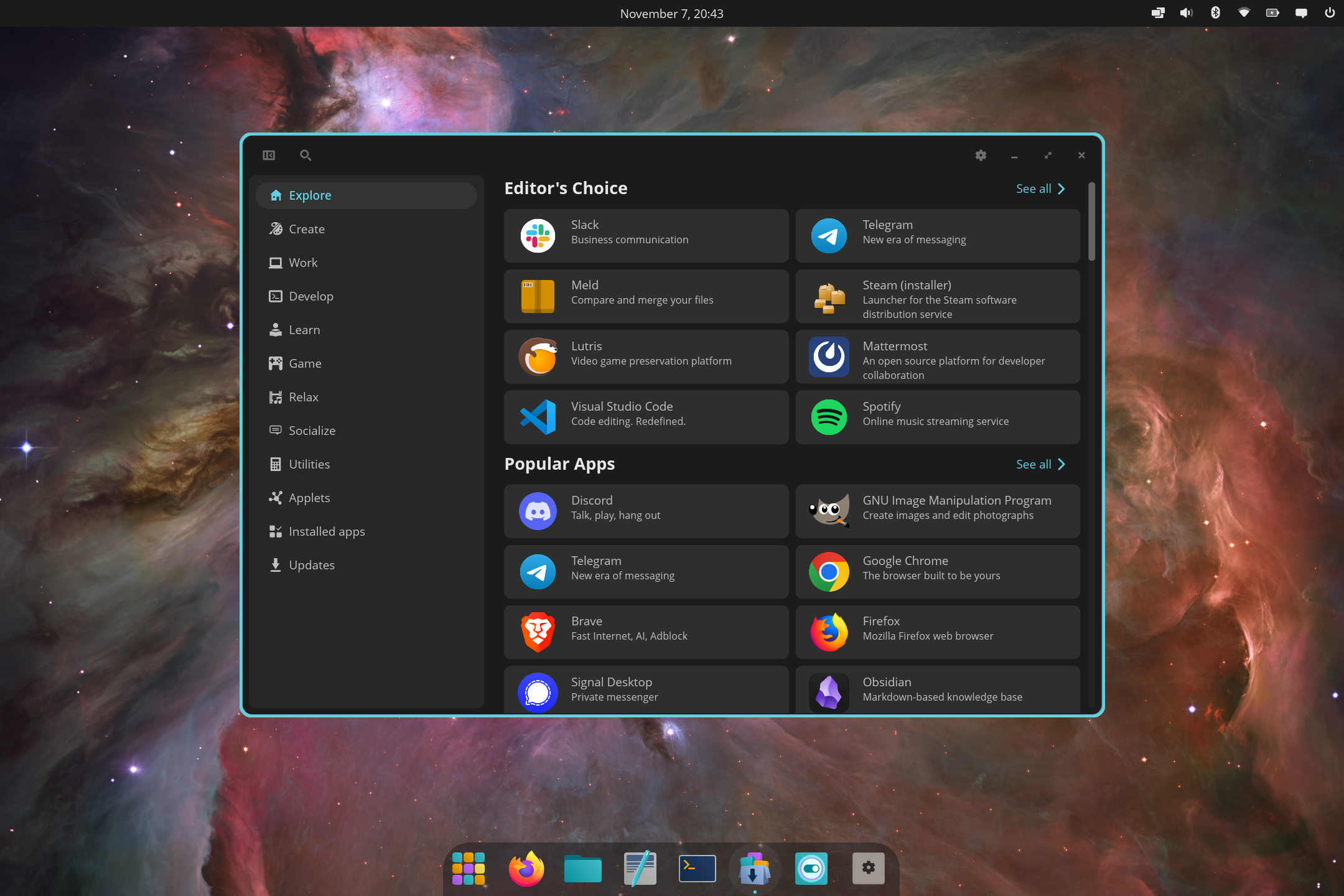
Task: Open settings gear in header
Action: coord(981,156)
